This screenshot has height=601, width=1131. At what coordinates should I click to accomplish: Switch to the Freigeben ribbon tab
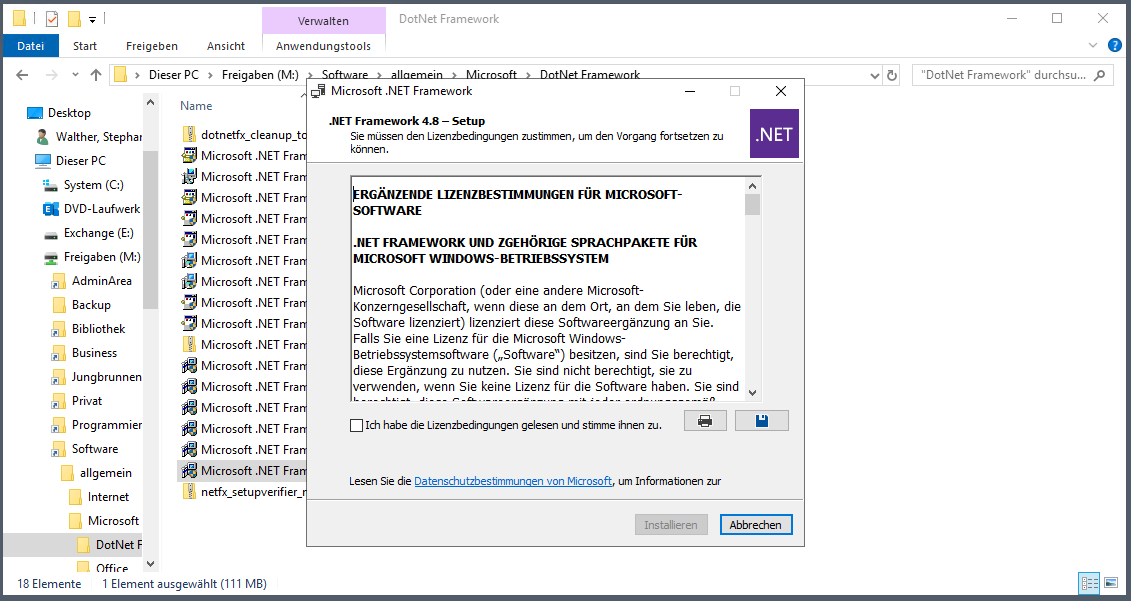click(x=151, y=45)
